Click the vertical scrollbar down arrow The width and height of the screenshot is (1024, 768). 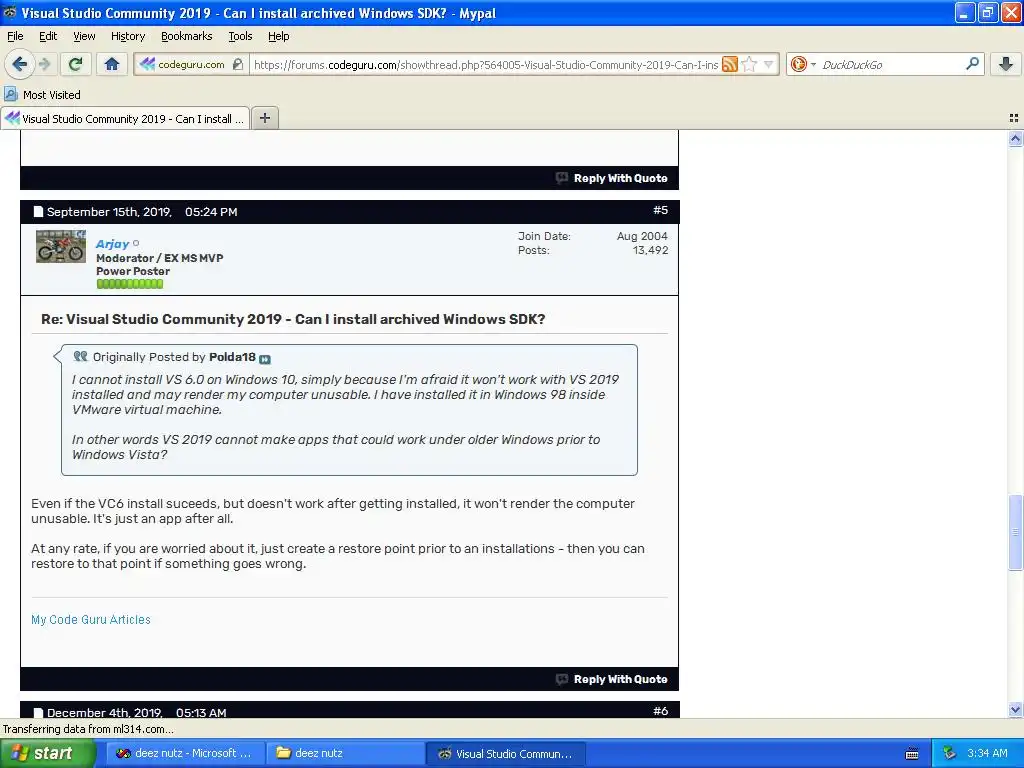pyautogui.click(x=1015, y=710)
